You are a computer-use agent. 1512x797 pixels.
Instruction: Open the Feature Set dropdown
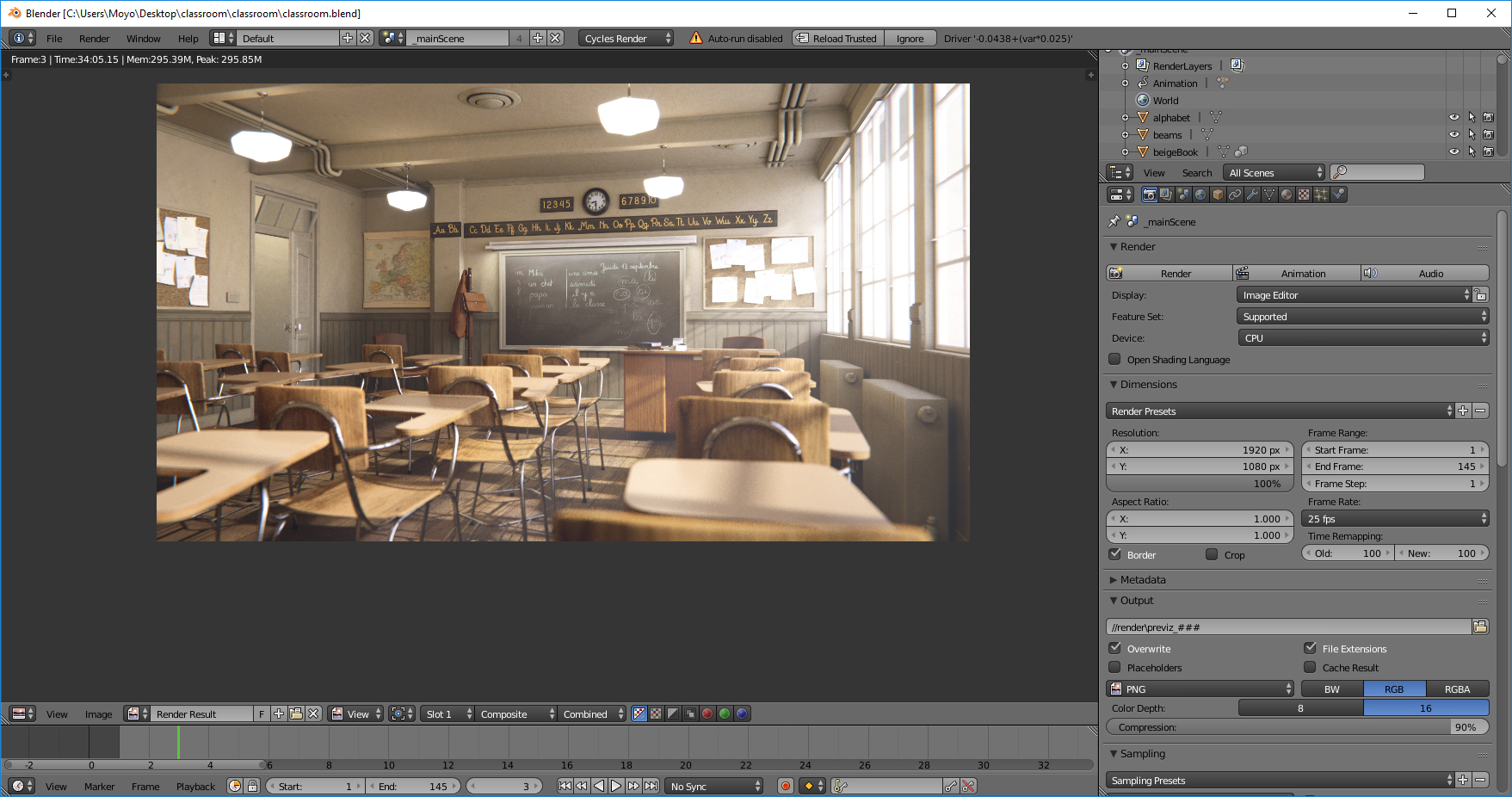[1363, 317]
